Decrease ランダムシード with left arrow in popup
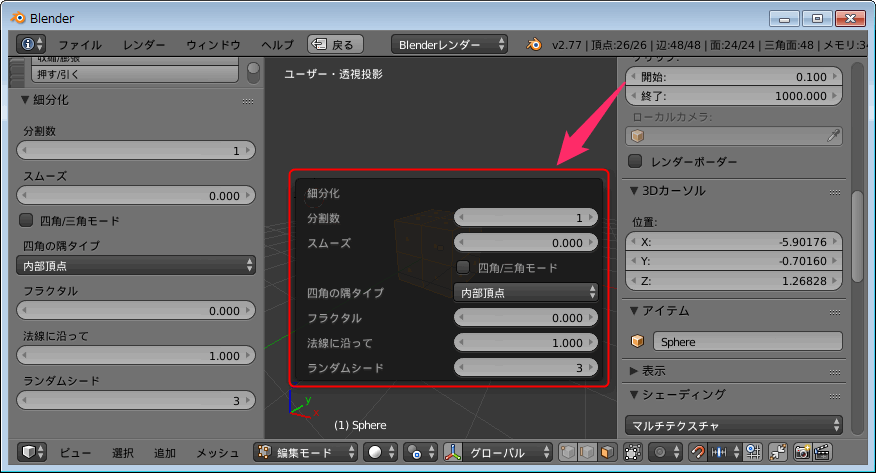The height and width of the screenshot is (473, 876). pyautogui.click(x=461, y=367)
